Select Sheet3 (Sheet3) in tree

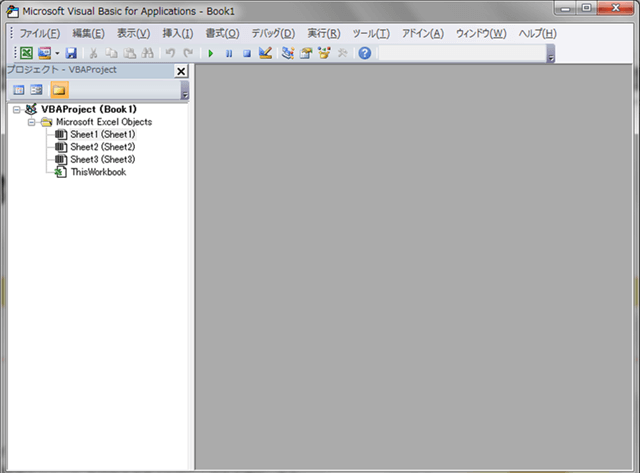coord(102,159)
